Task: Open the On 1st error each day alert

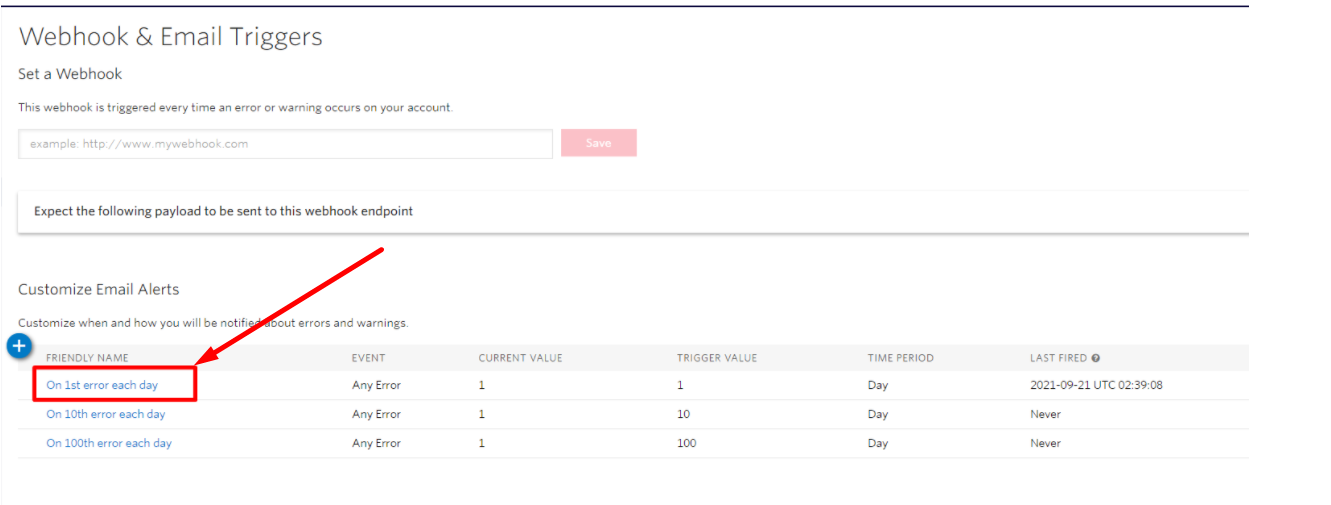Action: point(102,385)
